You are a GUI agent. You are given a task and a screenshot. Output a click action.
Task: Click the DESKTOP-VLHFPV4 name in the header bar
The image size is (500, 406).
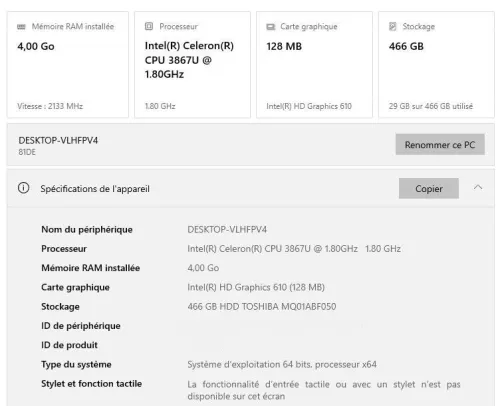coord(58,141)
